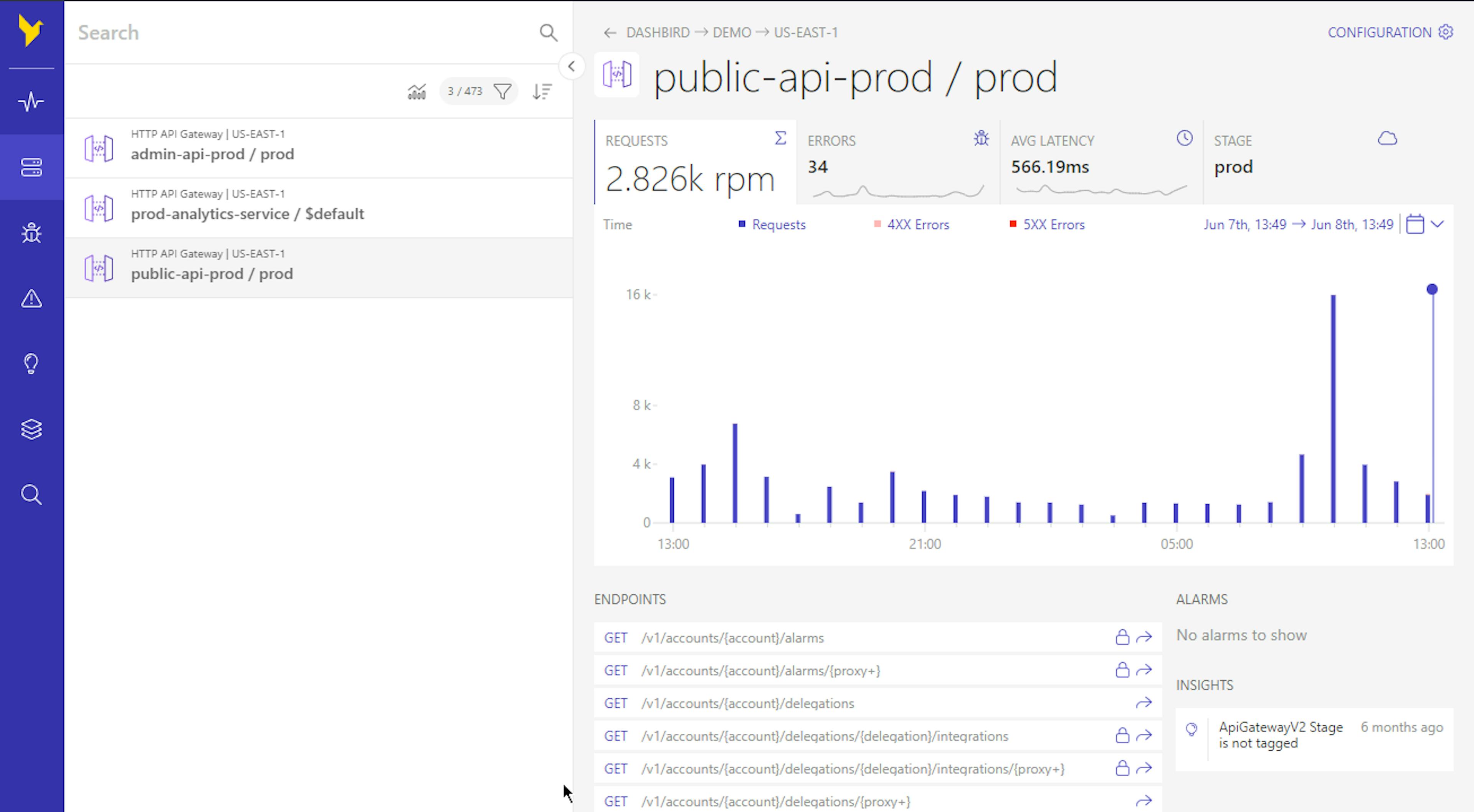Open GET /integrations/{proxy+} endpoint row
The image size is (1474, 812).
pos(878,769)
